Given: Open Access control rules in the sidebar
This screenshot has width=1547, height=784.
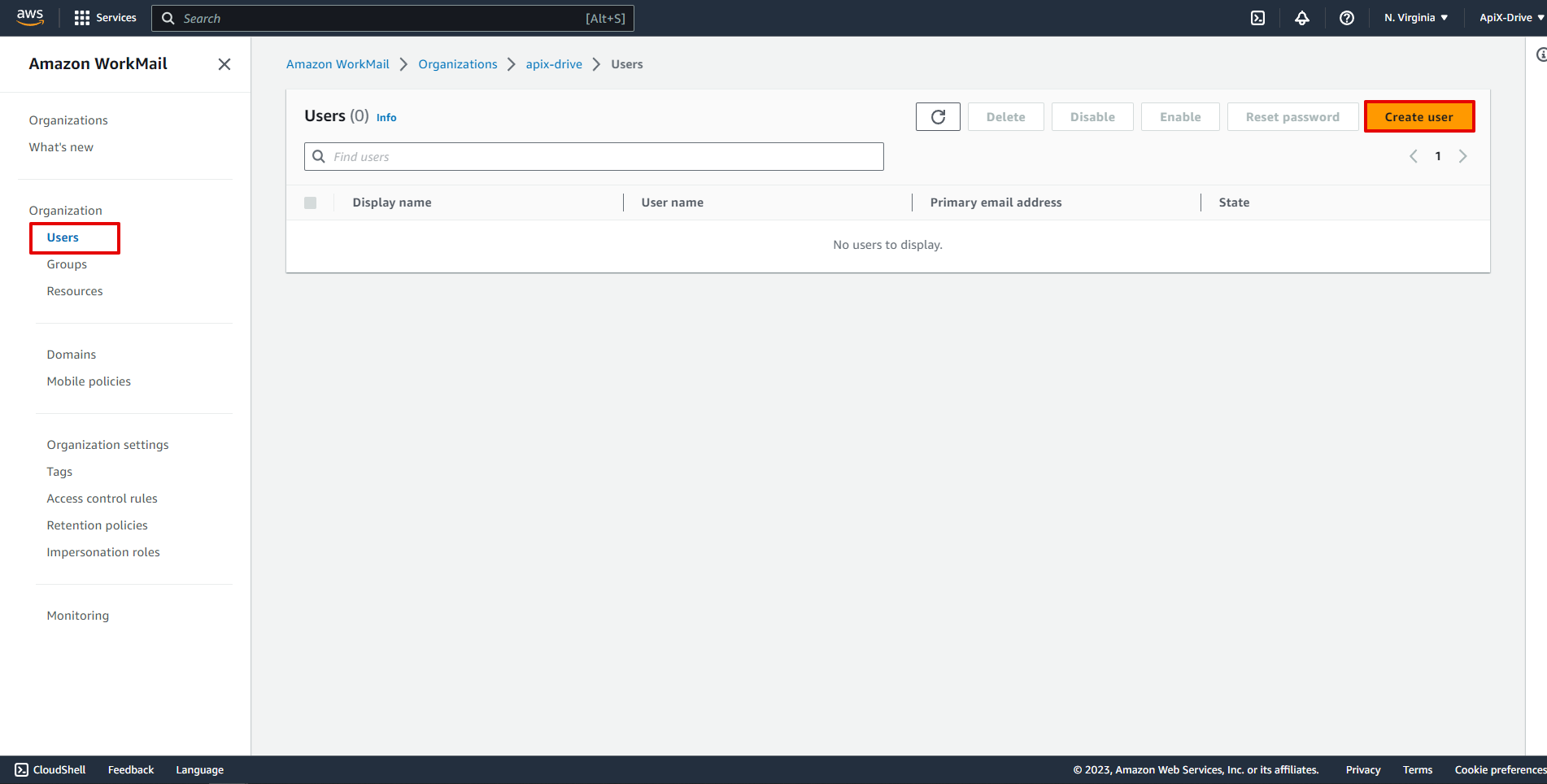Looking at the screenshot, I should 102,499.
